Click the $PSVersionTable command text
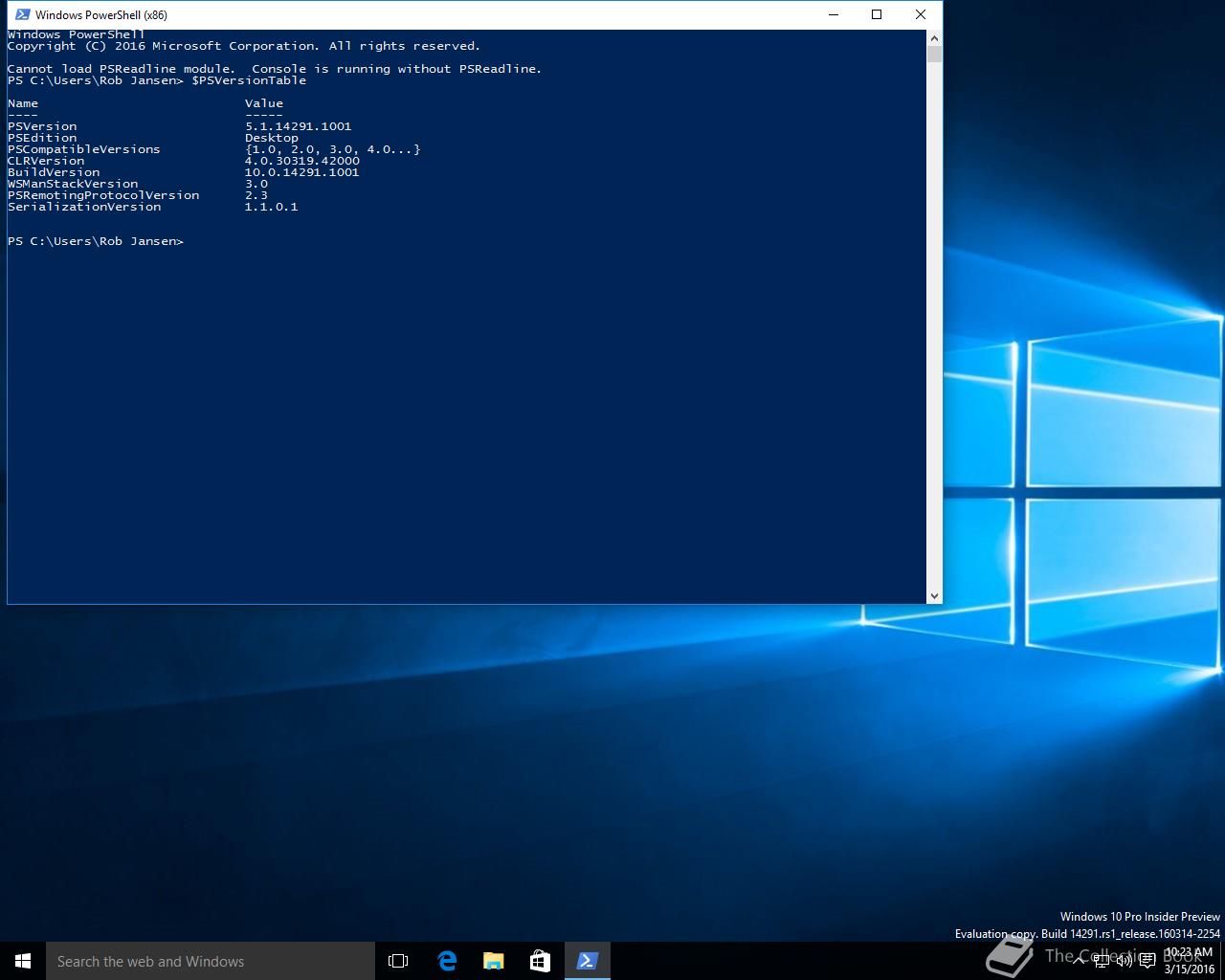This screenshot has width=1225, height=980. pyautogui.click(x=249, y=80)
